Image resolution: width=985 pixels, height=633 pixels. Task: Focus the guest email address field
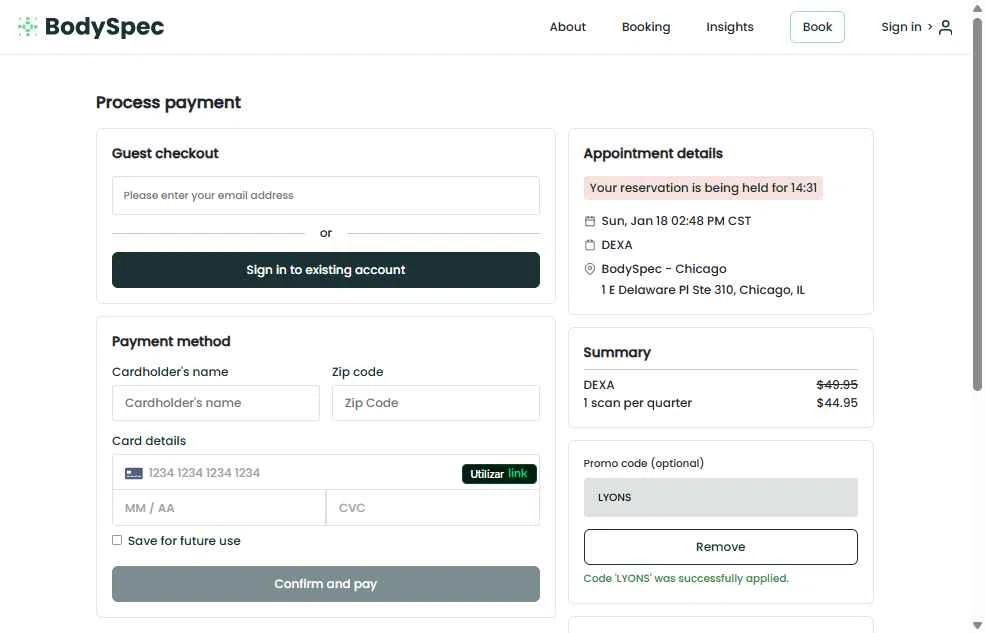[325, 195]
